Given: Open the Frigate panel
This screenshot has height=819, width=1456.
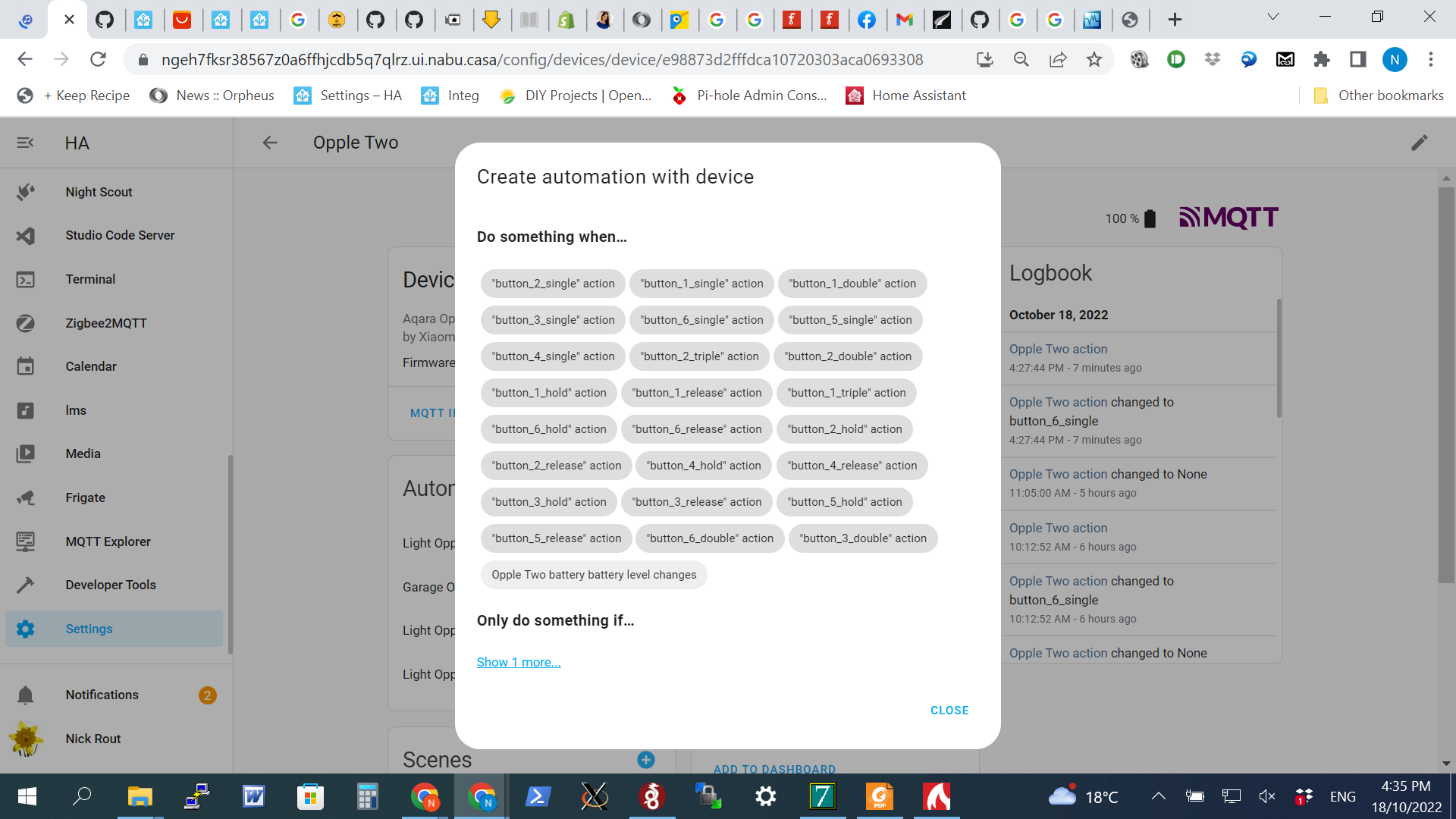Looking at the screenshot, I should click(85, 497).
